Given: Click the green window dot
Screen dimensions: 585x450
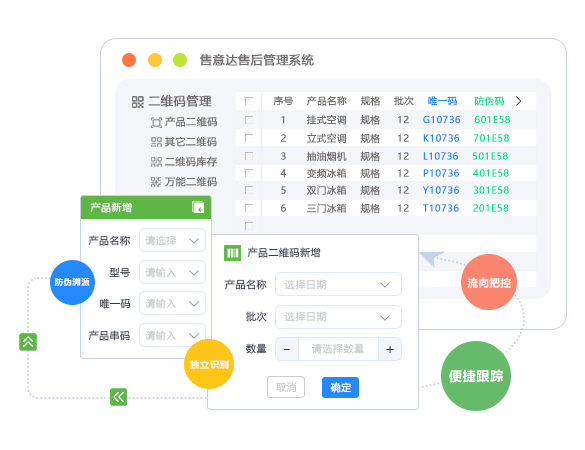Looking at the screenshot, I should (180, 60).
